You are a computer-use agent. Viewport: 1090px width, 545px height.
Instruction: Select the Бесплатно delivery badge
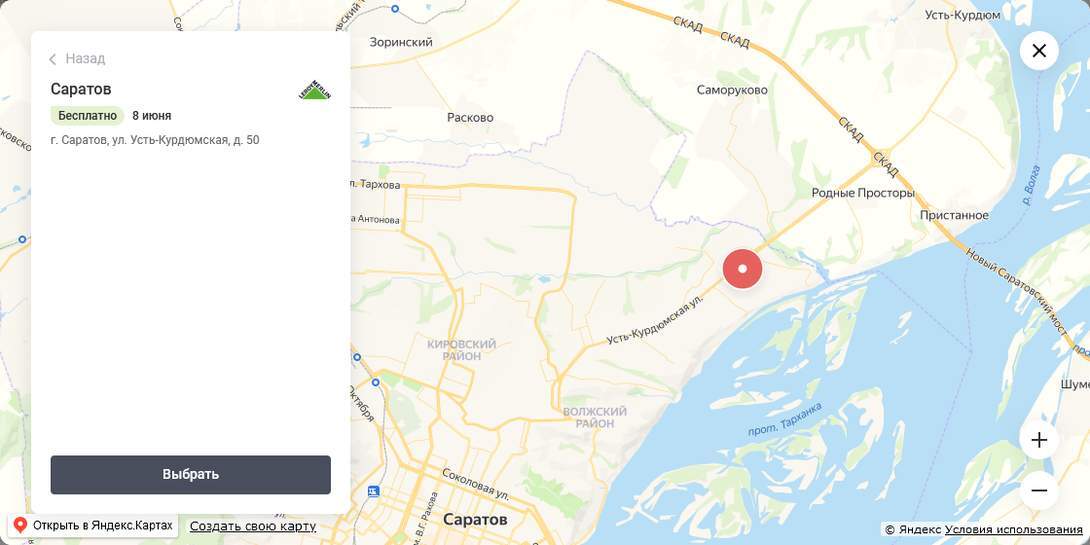tap(87, 115)
